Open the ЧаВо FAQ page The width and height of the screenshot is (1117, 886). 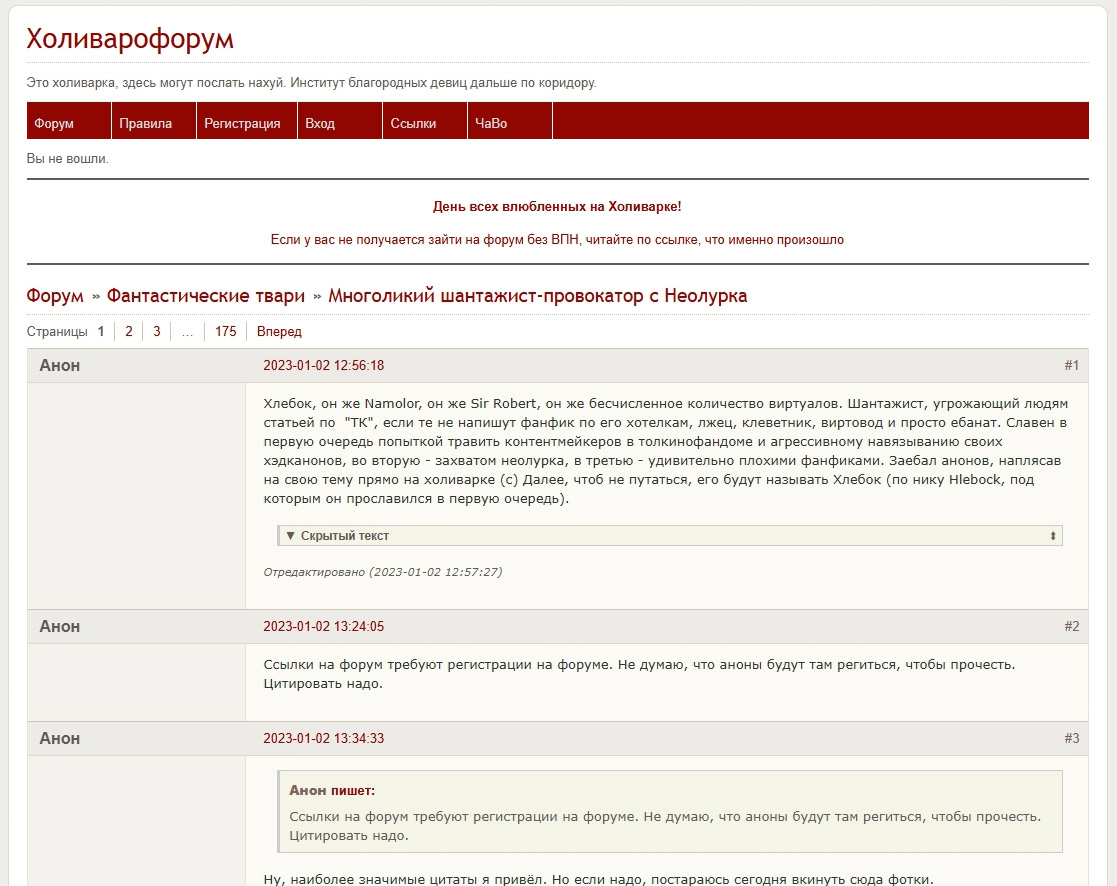(491, 124)
